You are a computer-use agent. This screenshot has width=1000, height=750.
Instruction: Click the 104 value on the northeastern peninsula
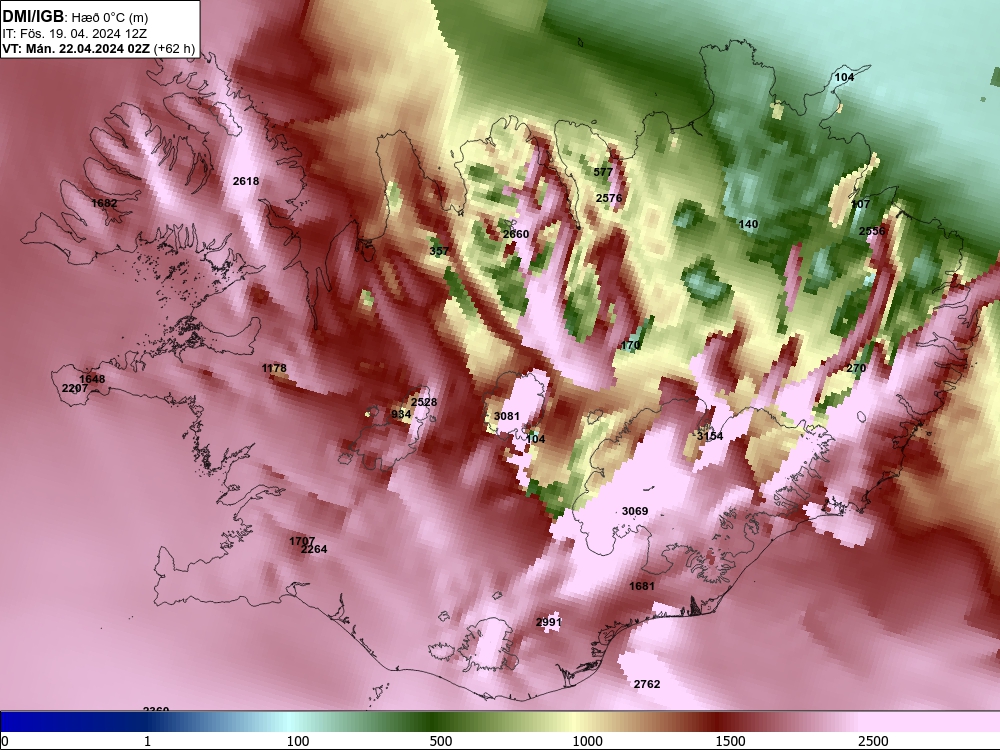click(x=844, y=77)
